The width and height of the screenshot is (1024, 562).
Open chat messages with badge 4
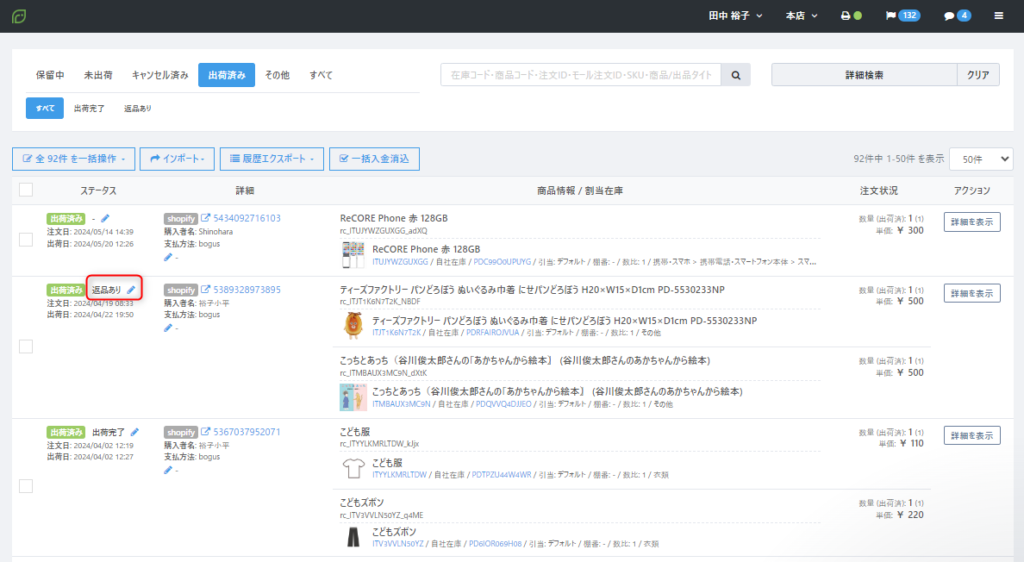[957, 16]
